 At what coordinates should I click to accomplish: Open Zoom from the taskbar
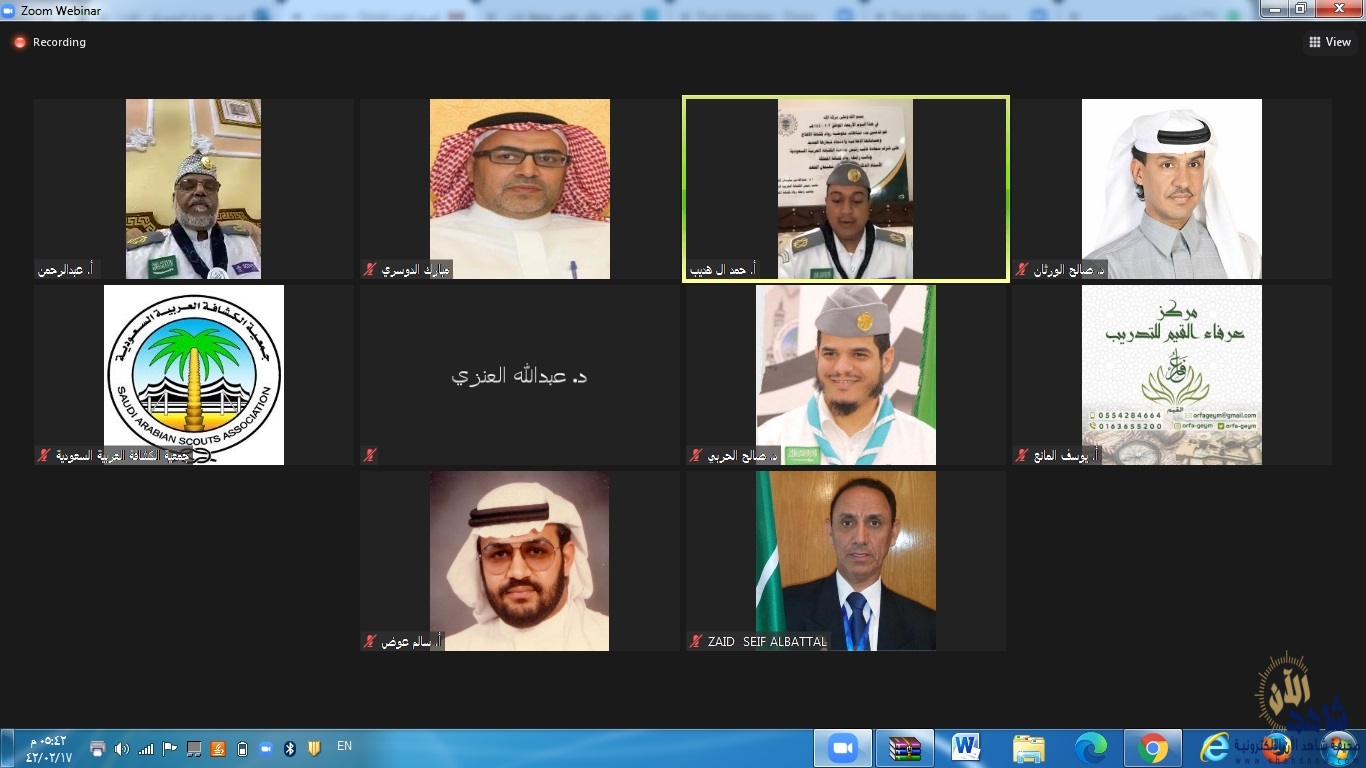[x=842, y=748]
